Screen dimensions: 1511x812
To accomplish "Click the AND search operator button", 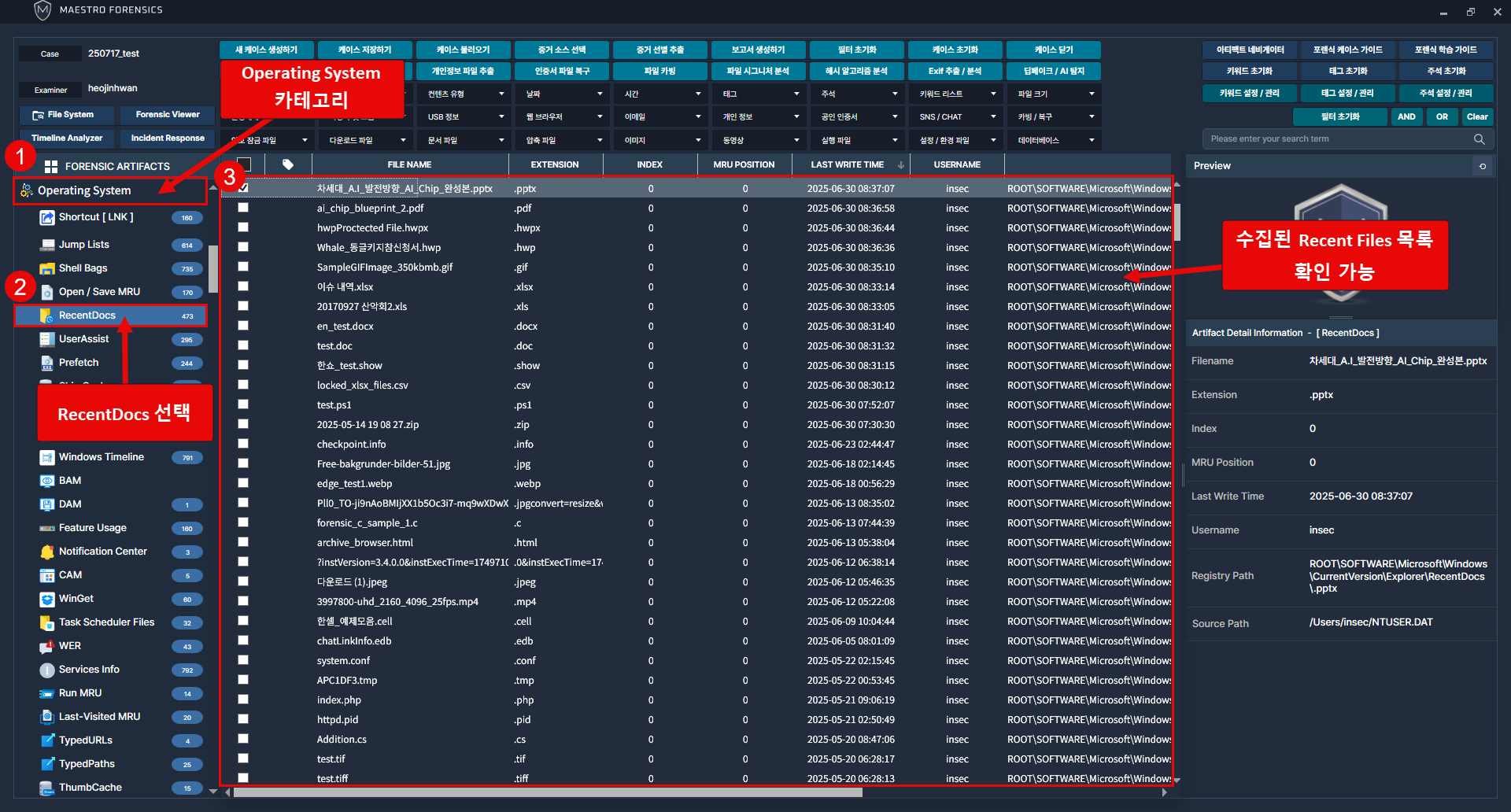I will pyautogui.click(x=1406, y=116).
